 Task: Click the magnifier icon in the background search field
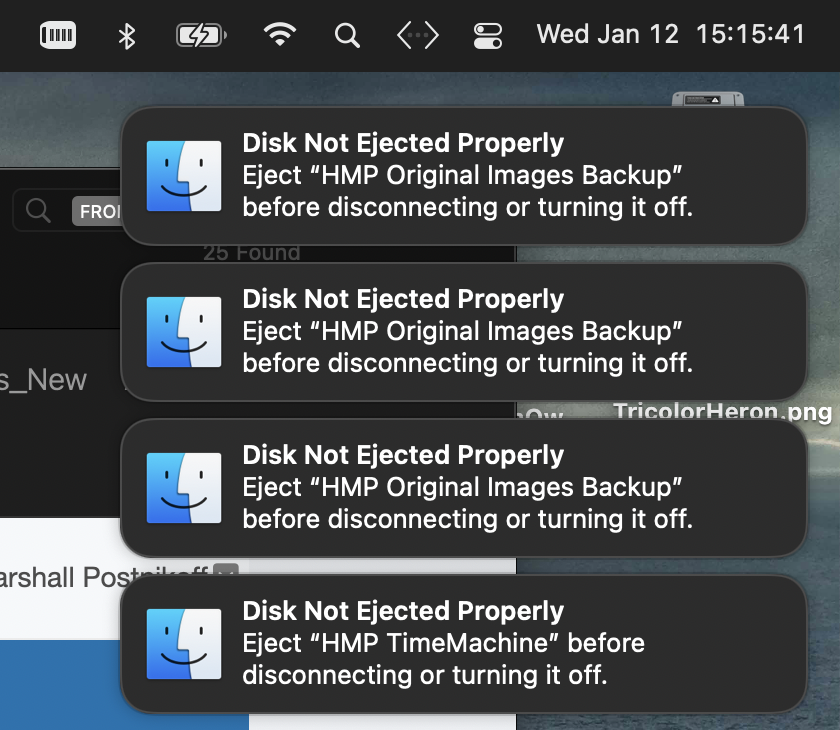(x=38, y=210)
